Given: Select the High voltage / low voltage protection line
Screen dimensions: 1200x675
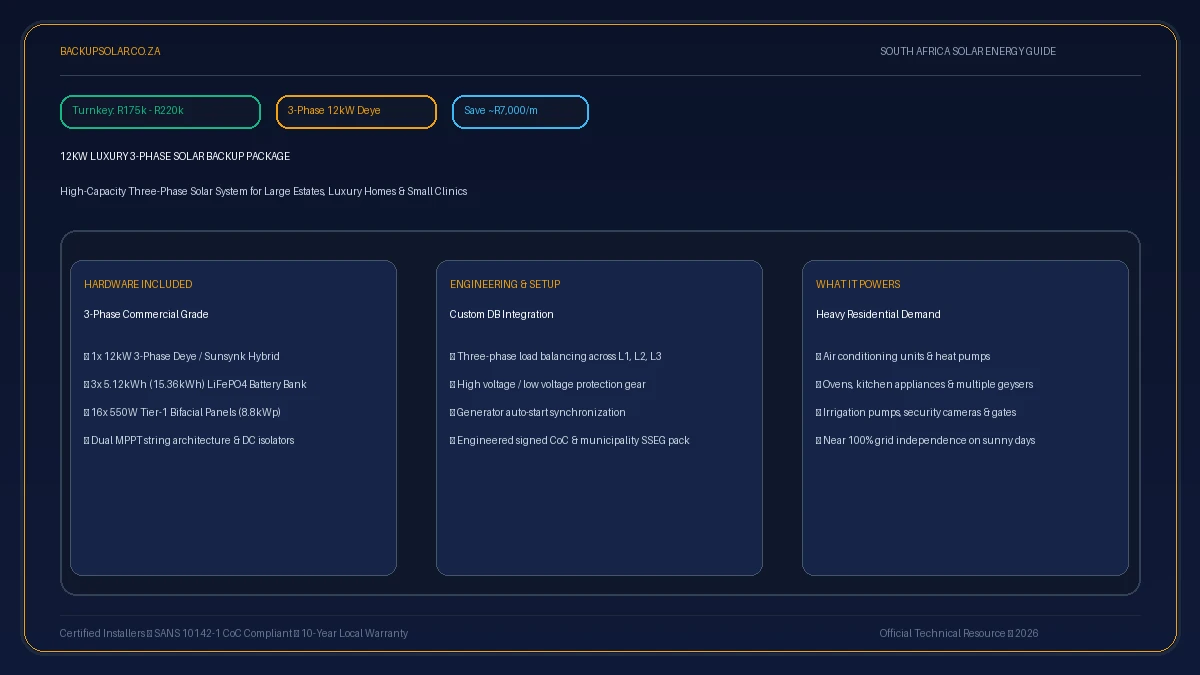Looking at the screenshot, I should point(548,384).
